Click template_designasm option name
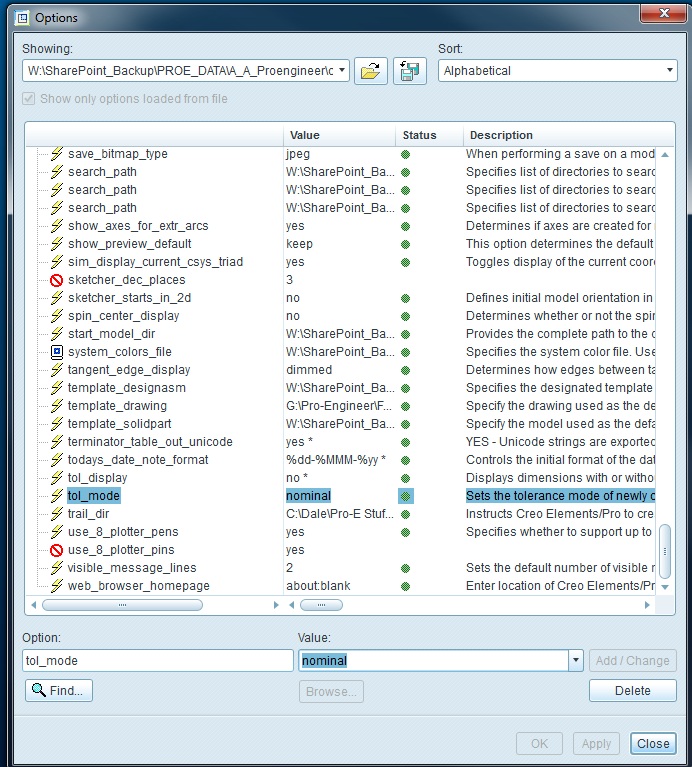The width and height of the screenshot is (692, 767). coord(127,388)
